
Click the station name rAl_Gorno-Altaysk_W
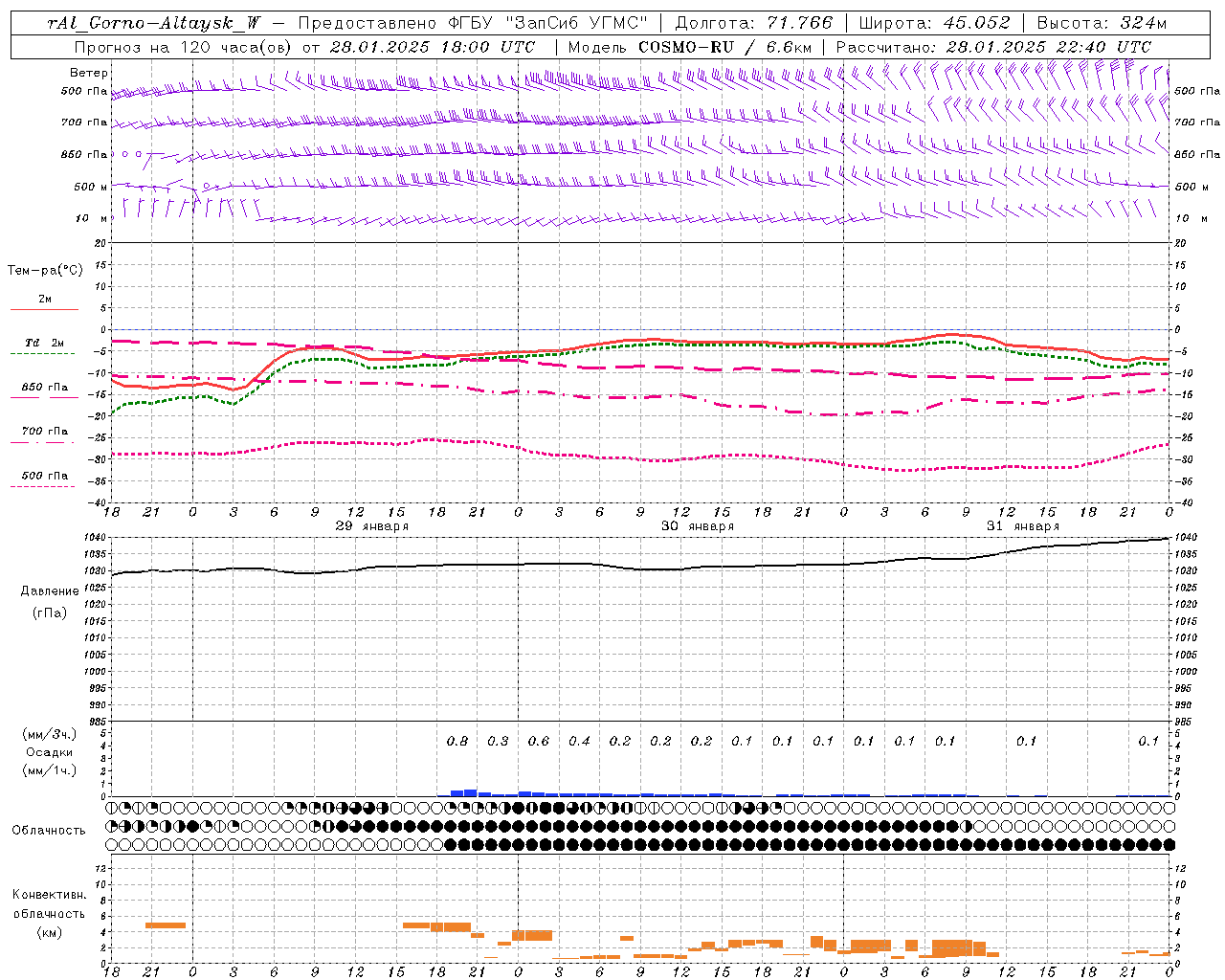point(153,24)
